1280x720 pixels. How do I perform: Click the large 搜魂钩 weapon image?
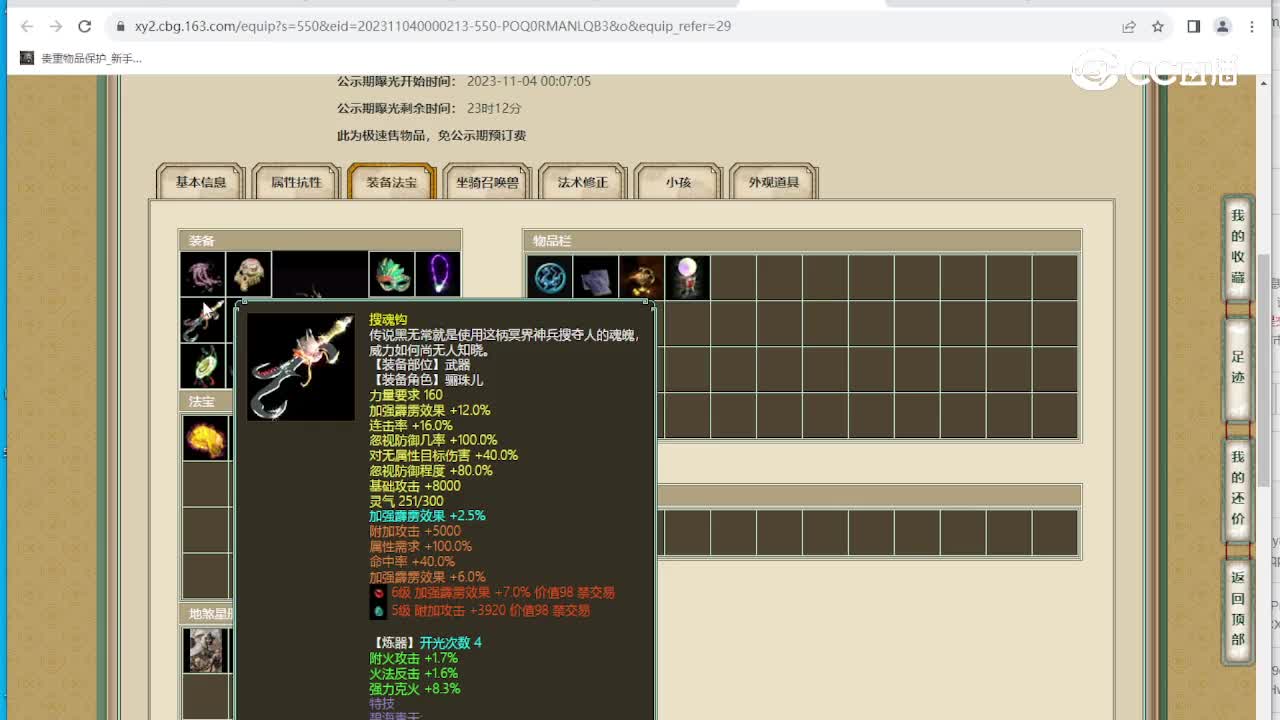click(301, 367)
